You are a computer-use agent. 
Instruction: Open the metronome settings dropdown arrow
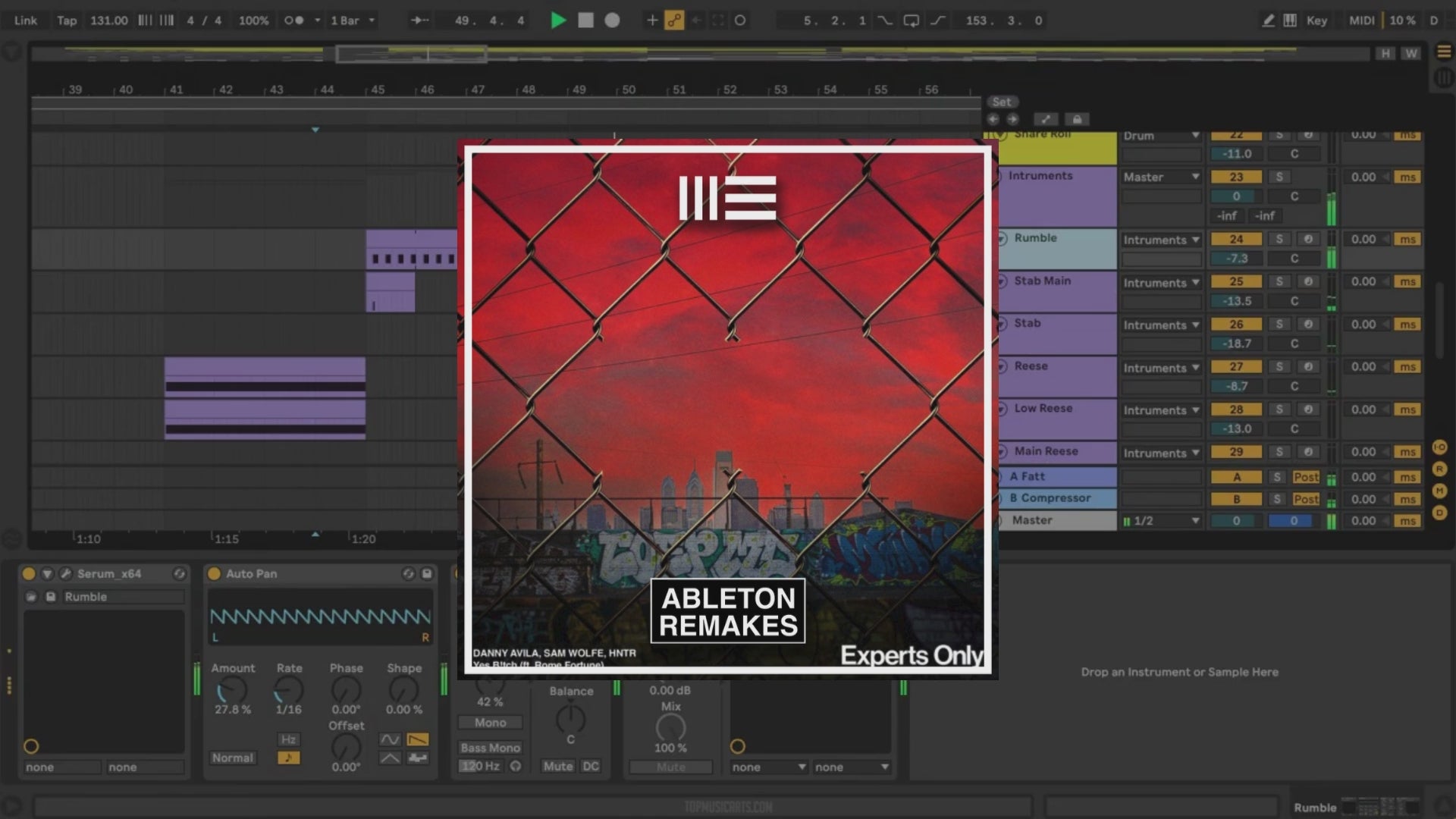pos(317,20)
